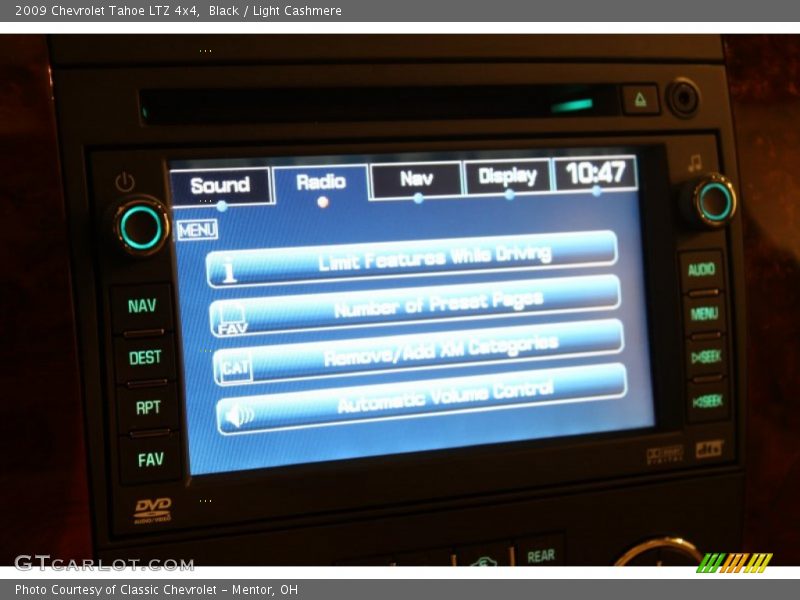Image resolution: width=800 pixels, height=600 pixels.
Task: Tap the music note icon above right knob
Action: 695,161
